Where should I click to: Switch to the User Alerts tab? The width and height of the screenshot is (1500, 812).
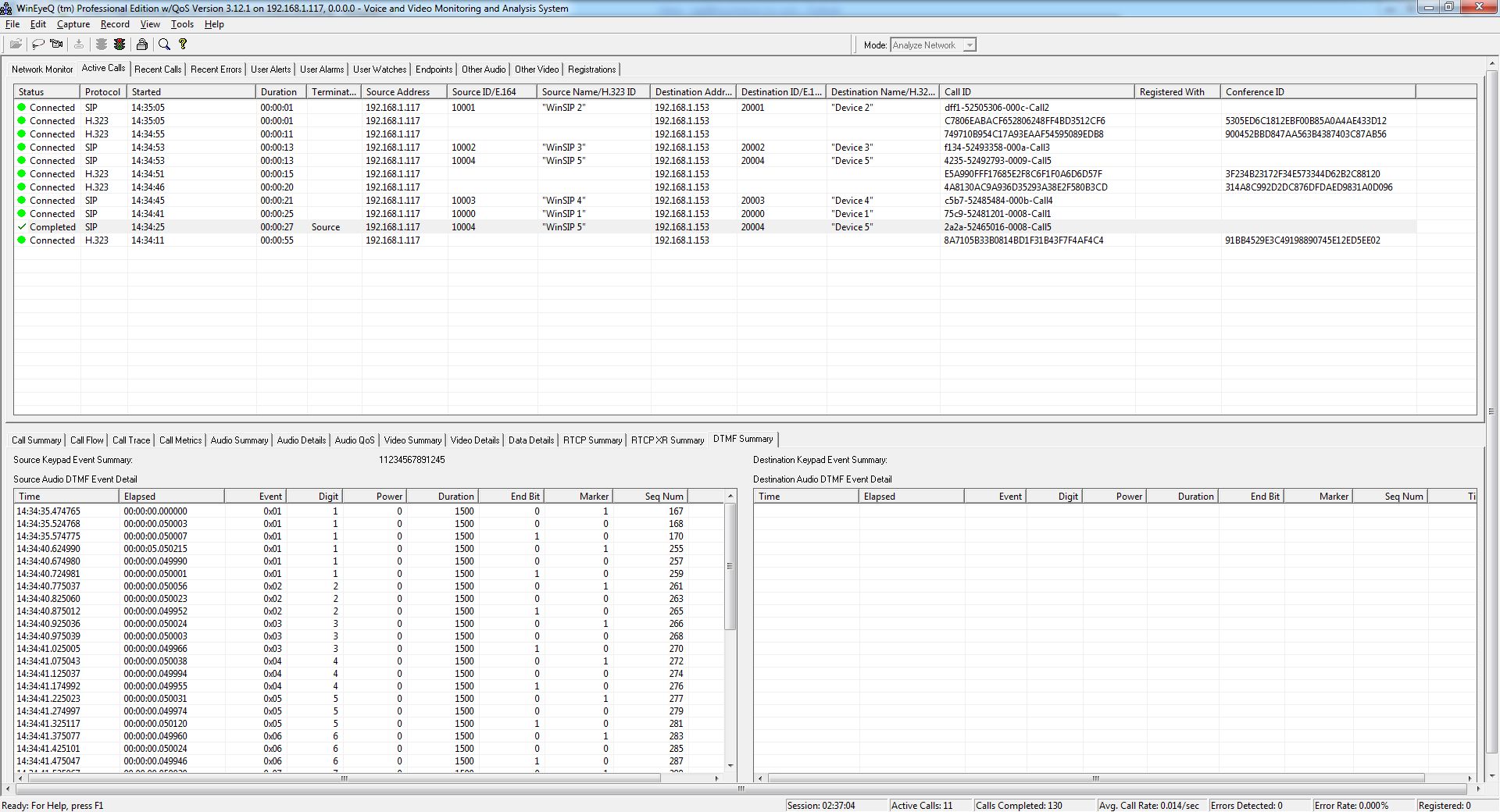(270, 69)
